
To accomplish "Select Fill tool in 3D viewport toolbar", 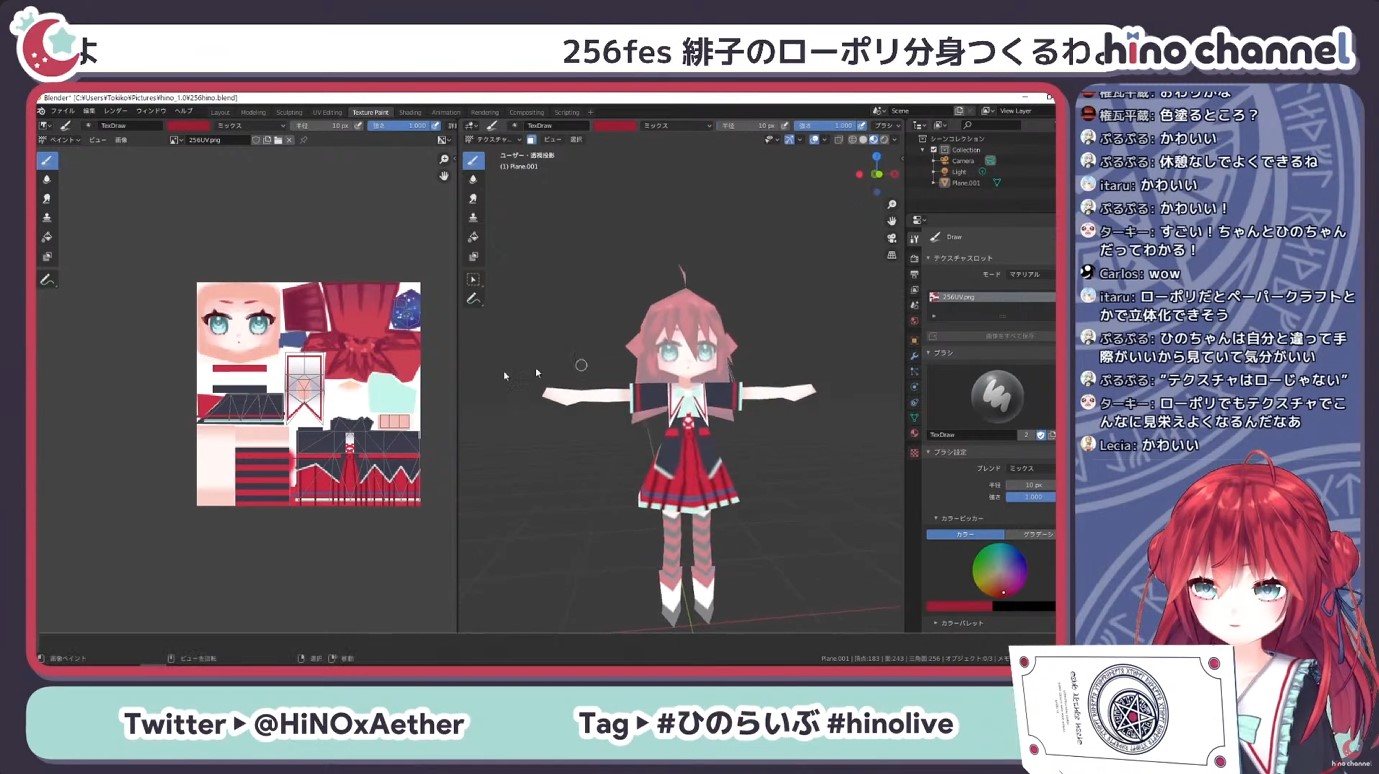I will [x=473, y=237].
